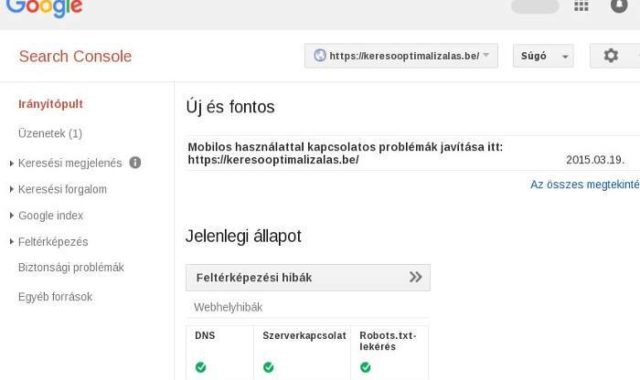This screenshot has height=380, width=640.
Task: Select Irányítópult in the sidebar
Action: (x=51, y=104)
